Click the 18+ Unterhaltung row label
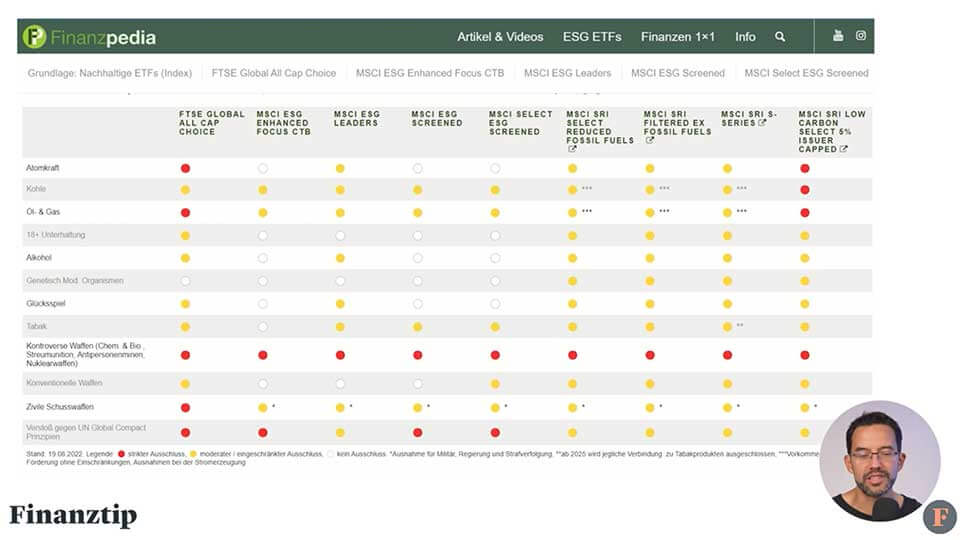 pos(55,234)
